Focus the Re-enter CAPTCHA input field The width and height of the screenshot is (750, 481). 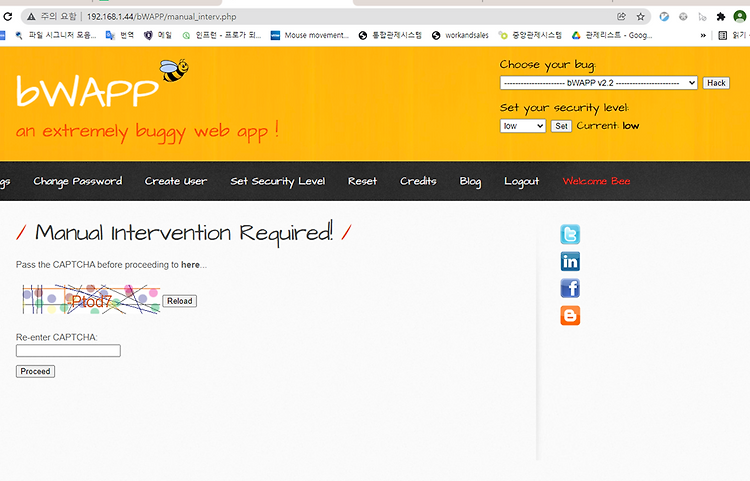click(x=68, y=350)
